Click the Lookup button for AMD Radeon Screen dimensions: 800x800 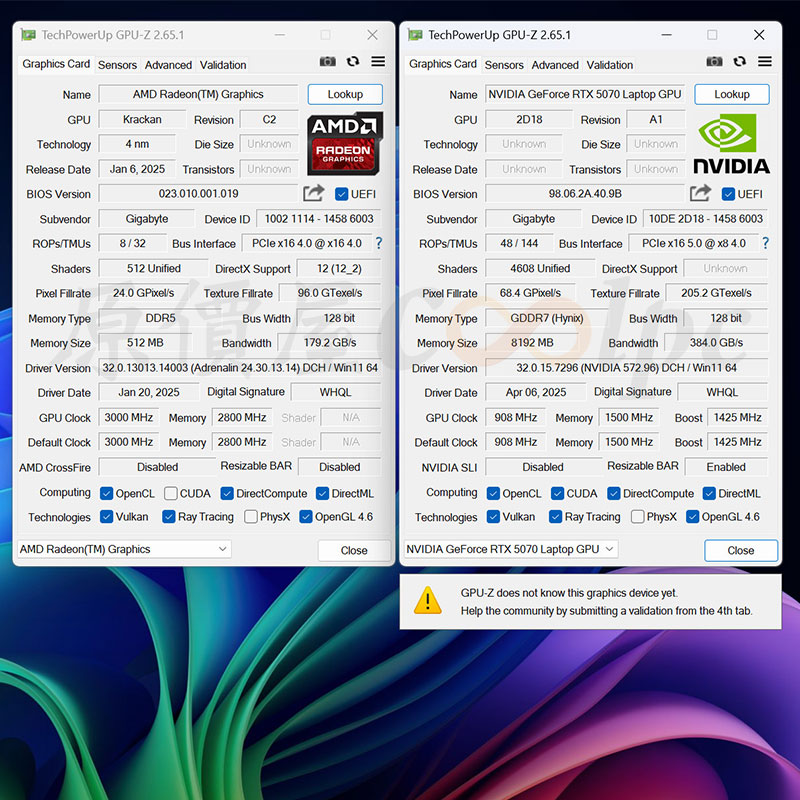(345, 94)
